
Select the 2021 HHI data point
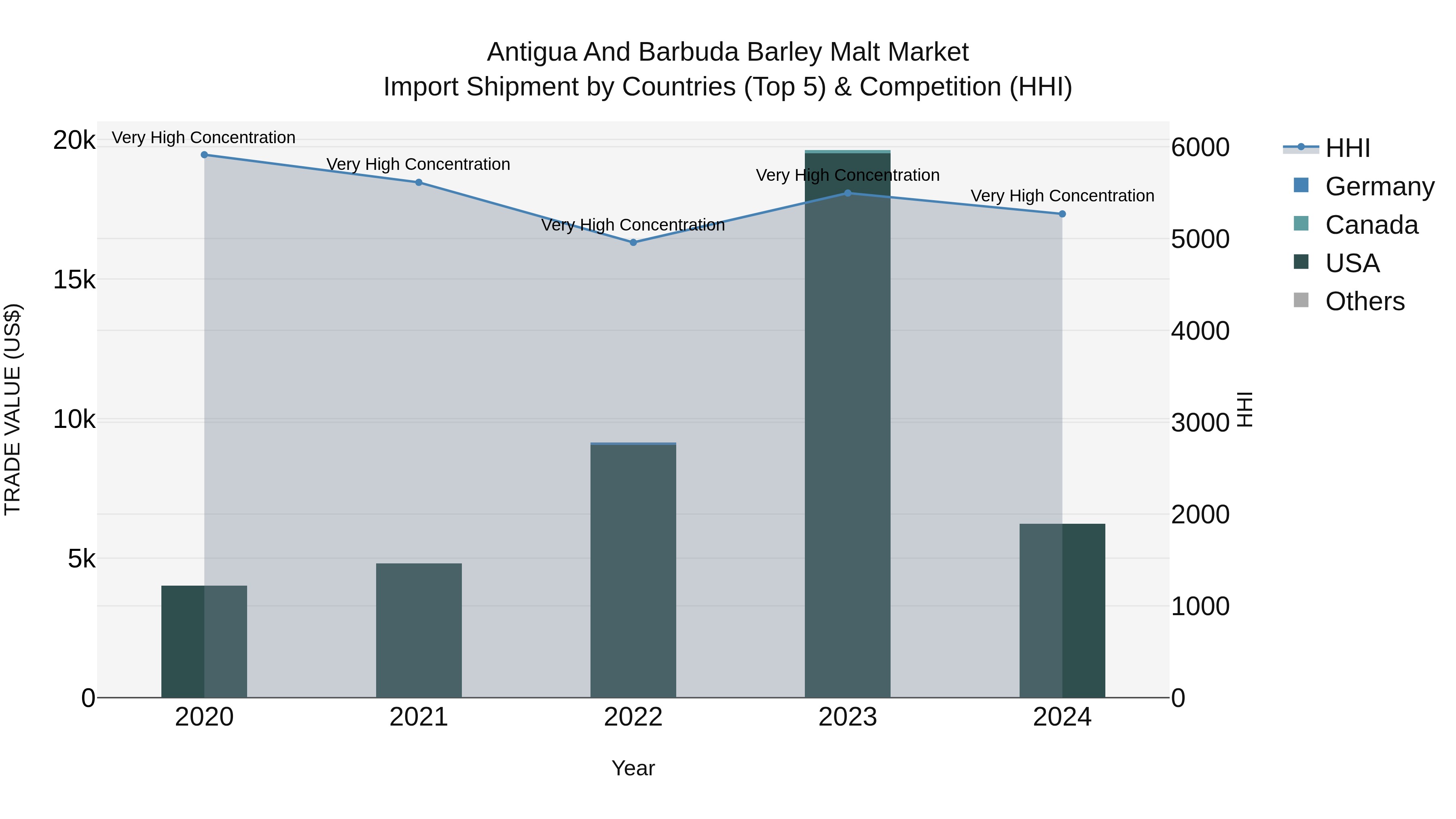[x=419, y=182]
